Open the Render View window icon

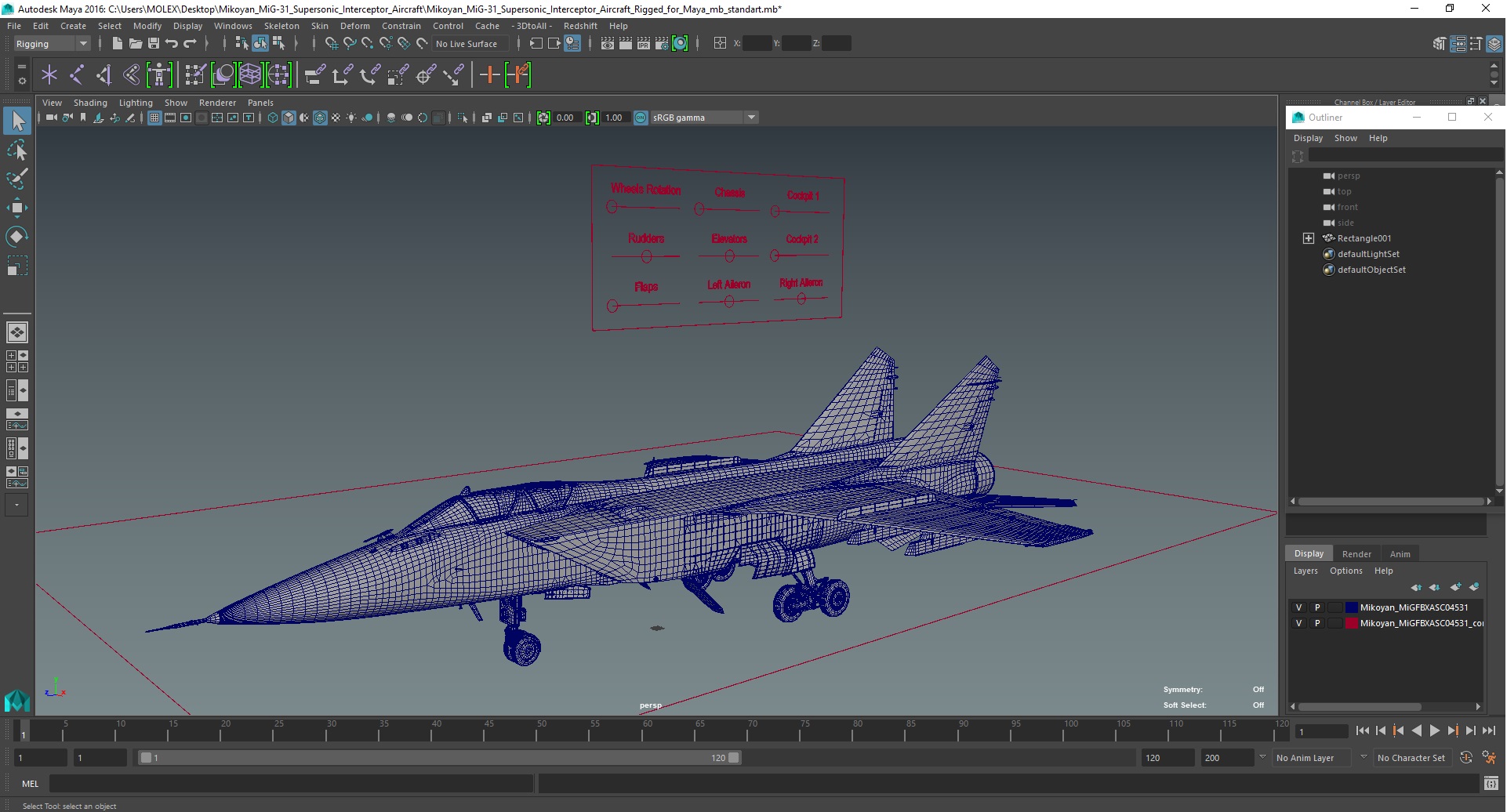point(608,44)
